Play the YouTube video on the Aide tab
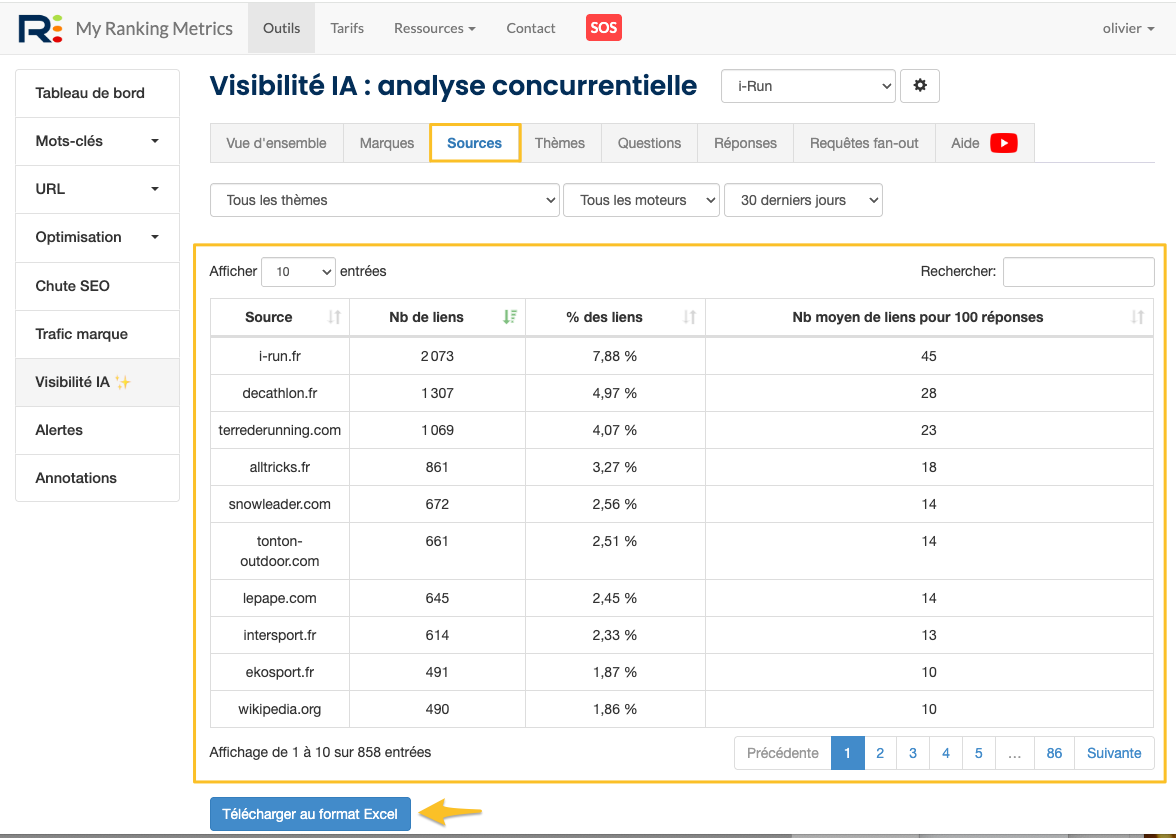This screenshot has width=1176, height=838. click(1005, 143)
